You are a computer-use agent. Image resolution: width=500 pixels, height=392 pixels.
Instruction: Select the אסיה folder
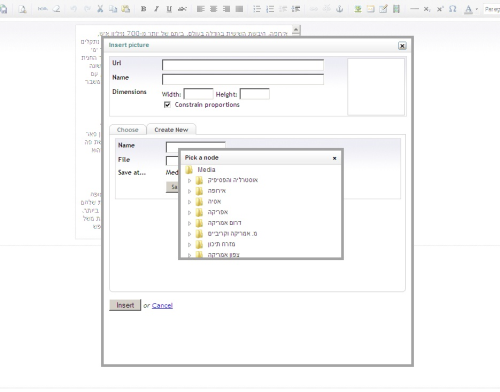[214, 201]
